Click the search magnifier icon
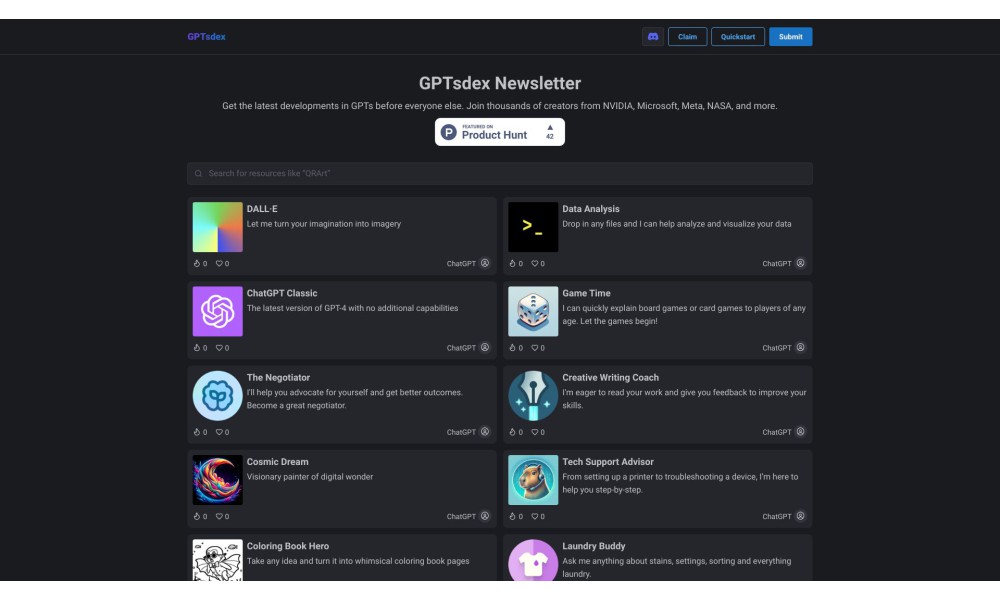 198,173
